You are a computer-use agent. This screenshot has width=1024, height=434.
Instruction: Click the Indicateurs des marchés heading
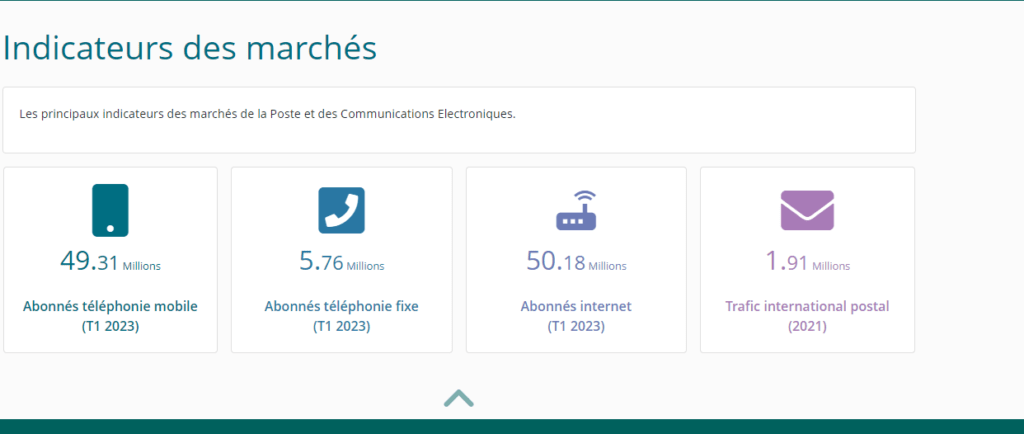click(x=190, y=47)
